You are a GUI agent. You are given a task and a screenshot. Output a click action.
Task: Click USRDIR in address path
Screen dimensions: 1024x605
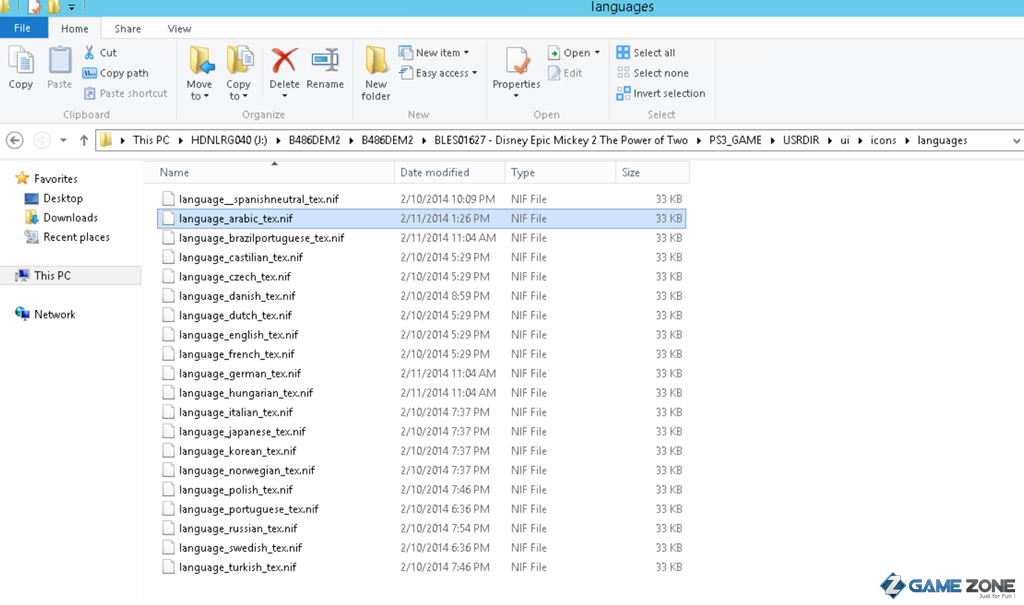tap(801, 140)
